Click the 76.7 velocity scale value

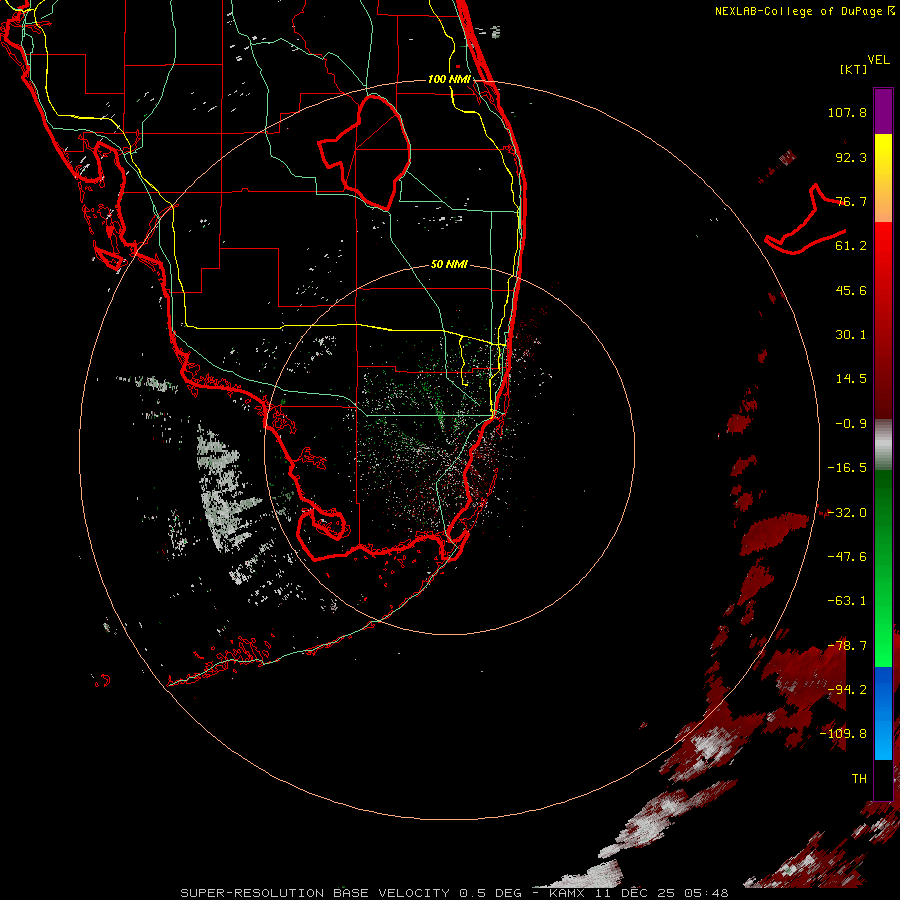click(851, 201)
